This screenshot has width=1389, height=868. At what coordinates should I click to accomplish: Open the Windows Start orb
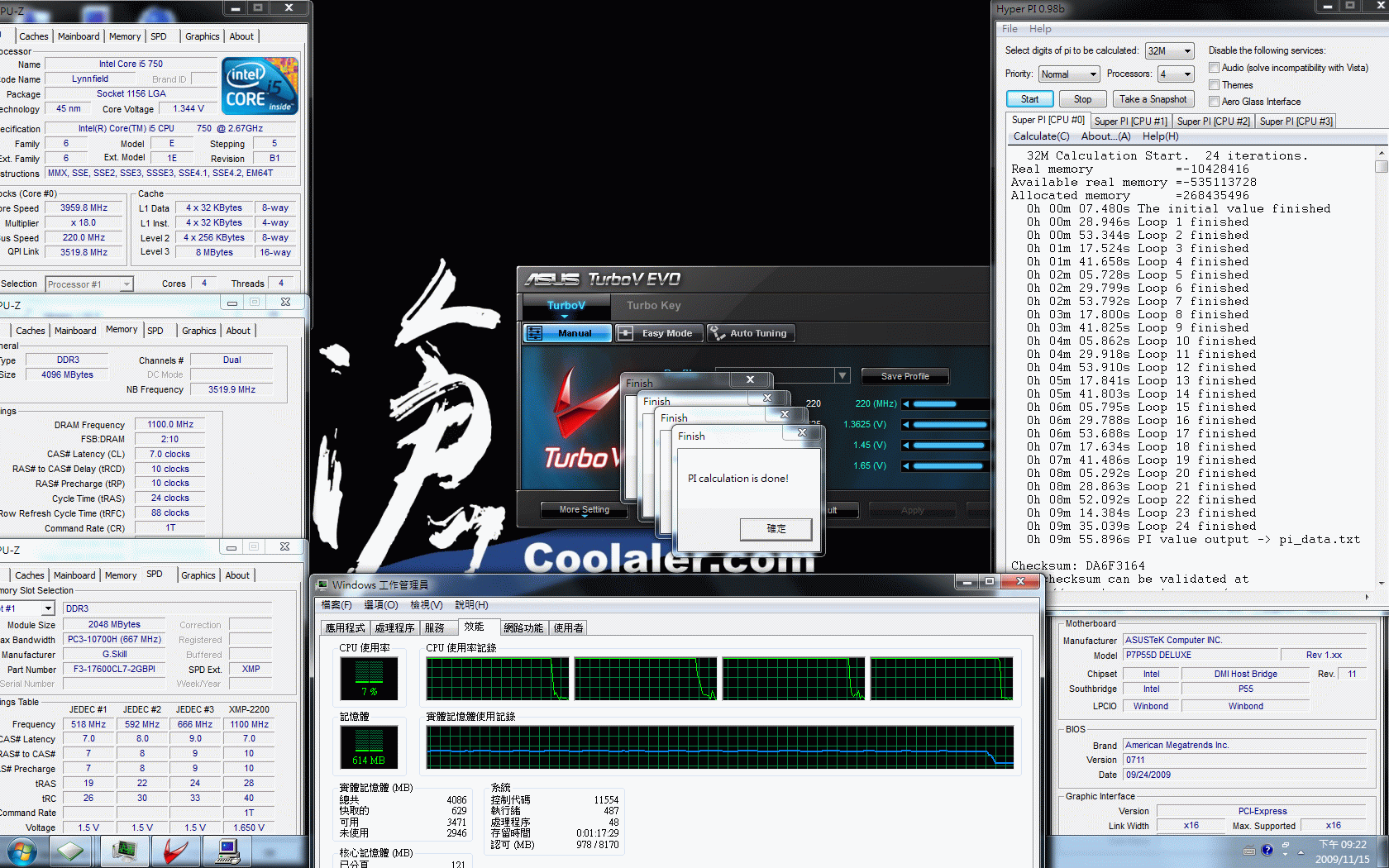[21, 851]
